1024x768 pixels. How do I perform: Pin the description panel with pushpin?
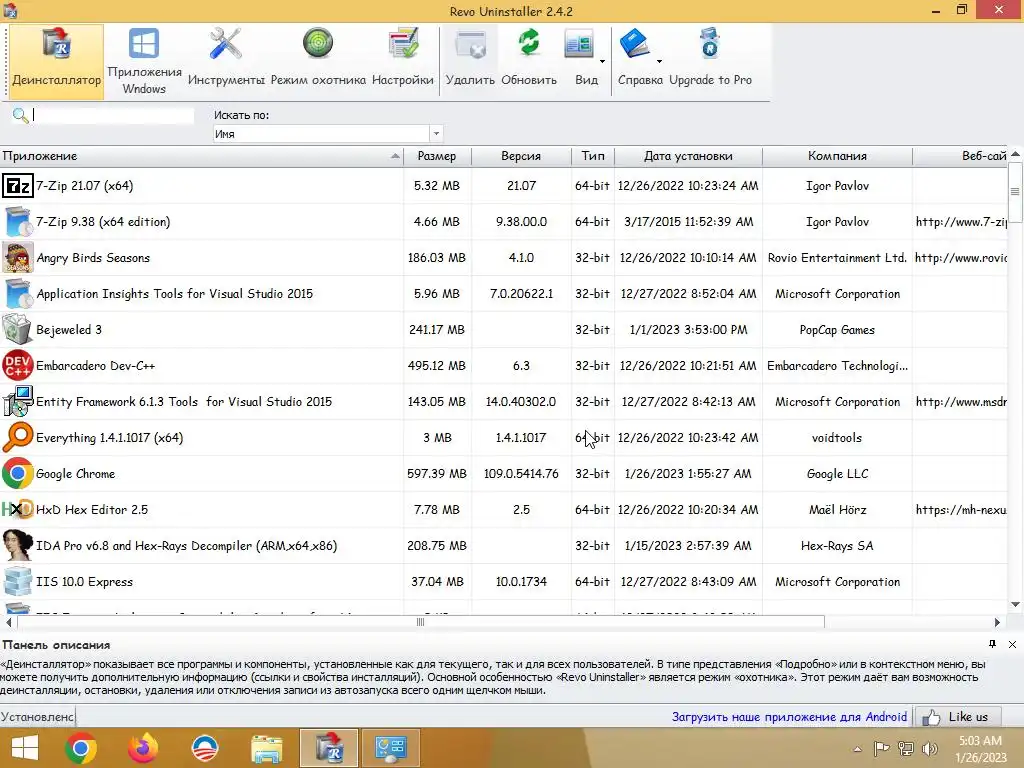click(x=992, y=644)
